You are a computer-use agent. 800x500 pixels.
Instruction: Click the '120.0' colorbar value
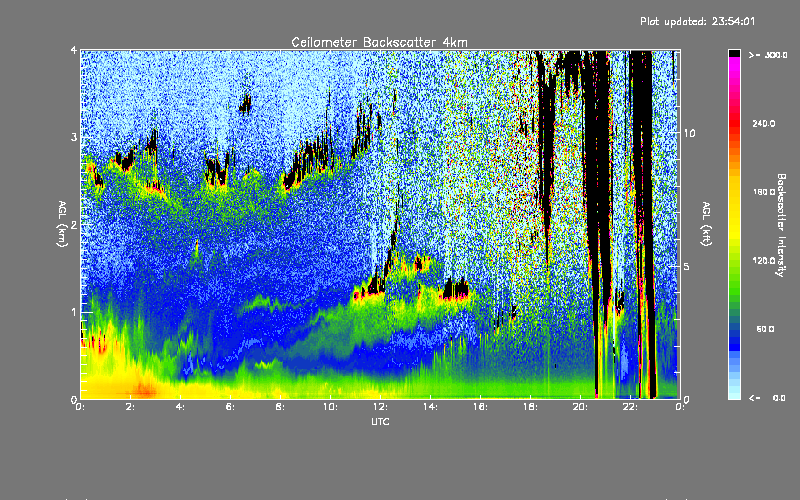coord(764,261)
